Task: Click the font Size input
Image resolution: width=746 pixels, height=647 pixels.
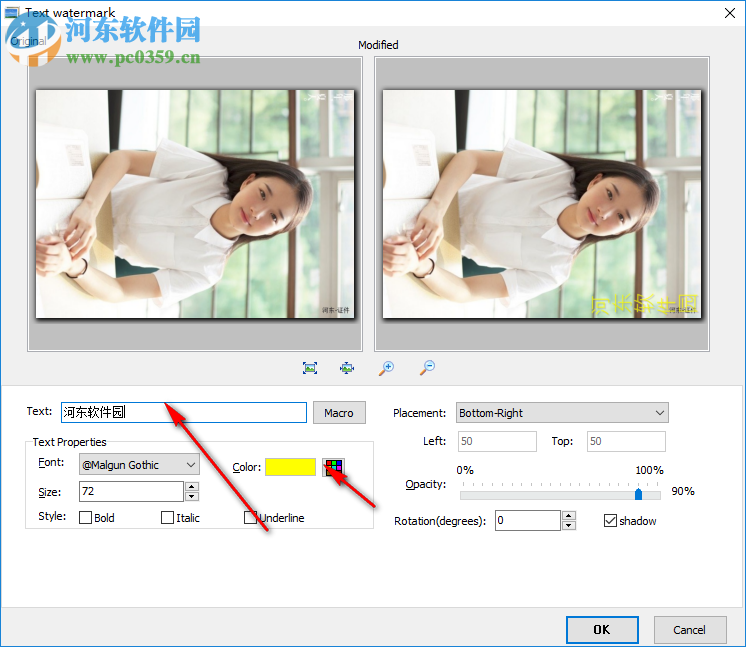Action: pyautogui.click(x=131, y=491)
